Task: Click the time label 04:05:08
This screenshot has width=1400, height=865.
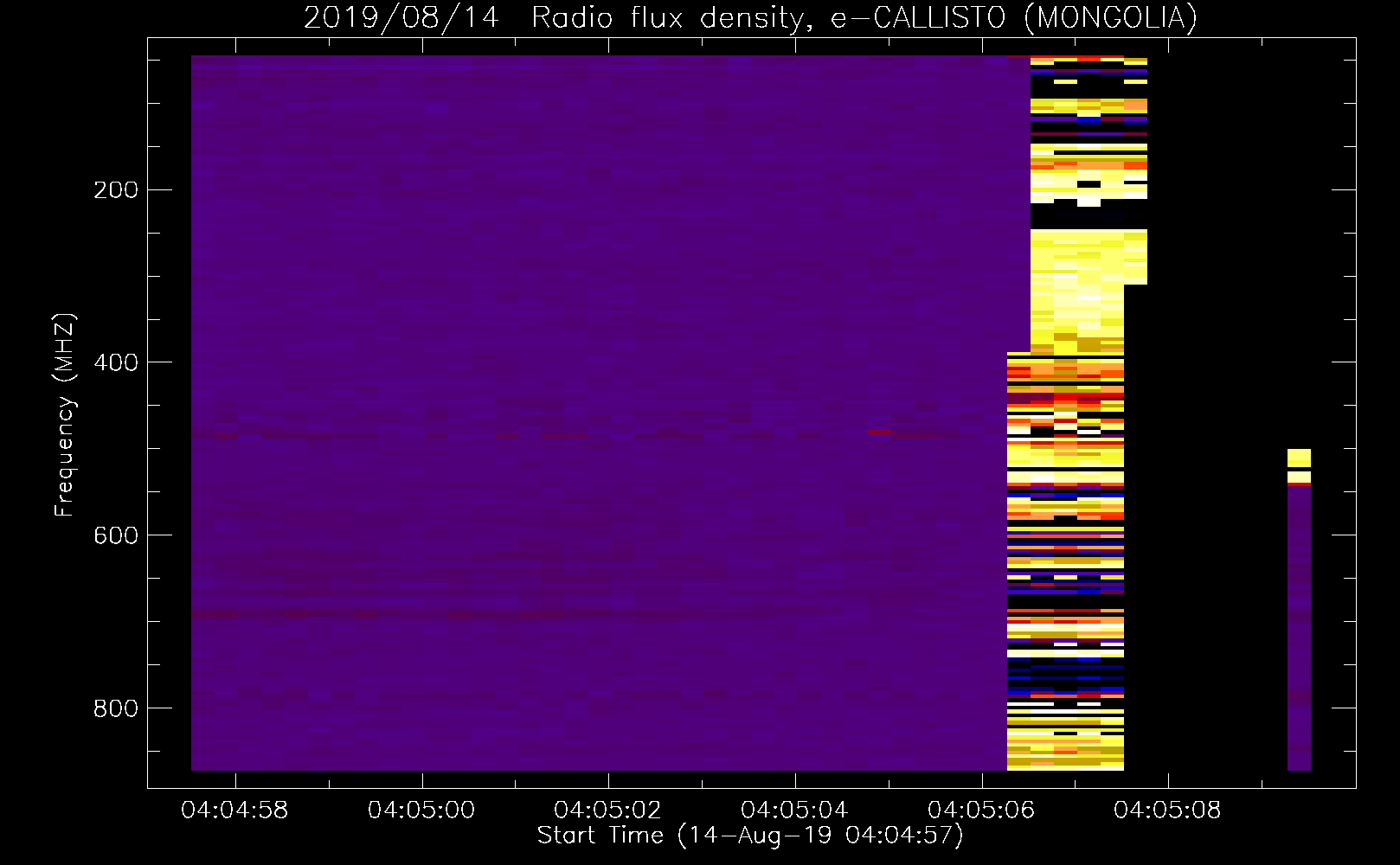Action: pos(1167,811)
